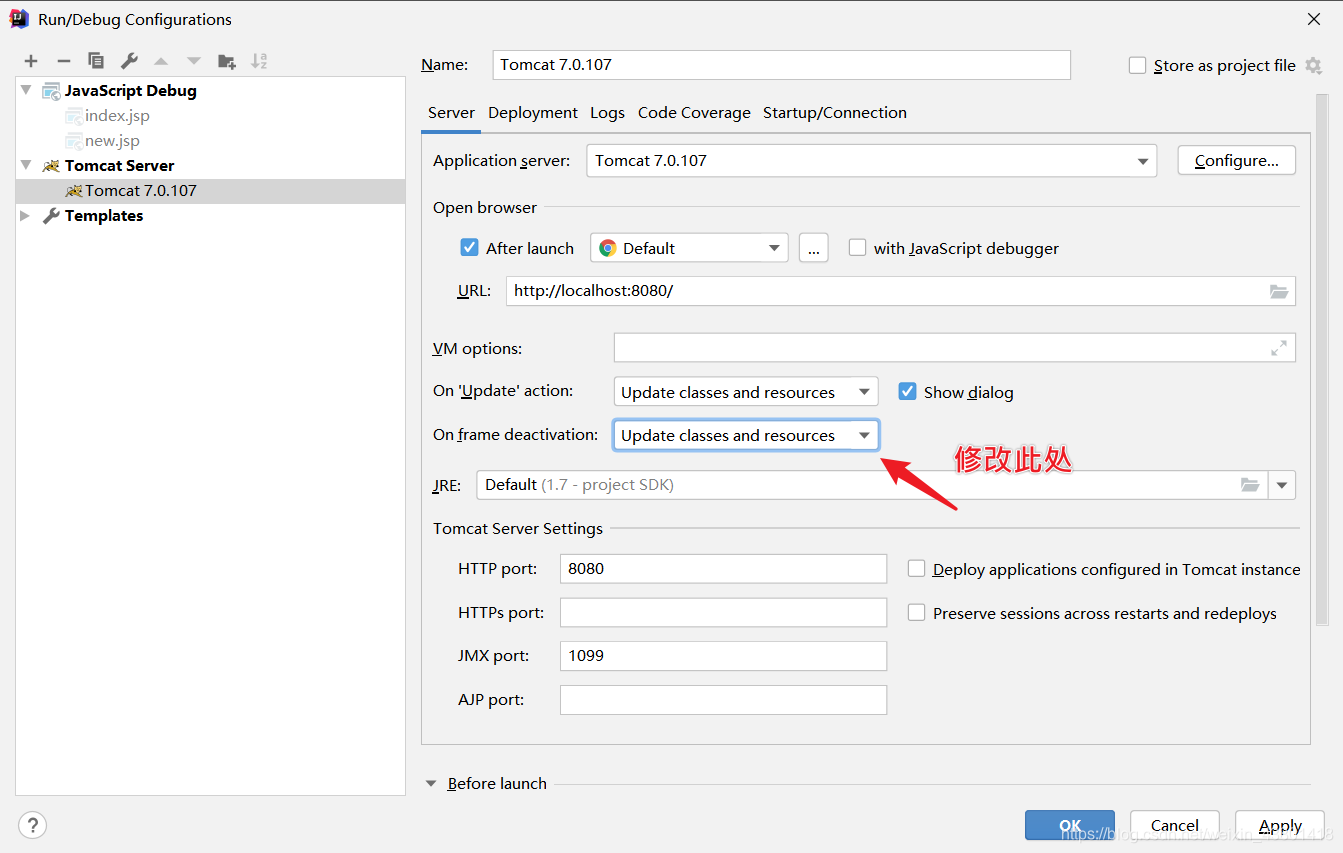Toggle Show dialog checkbox

point(907,392)
